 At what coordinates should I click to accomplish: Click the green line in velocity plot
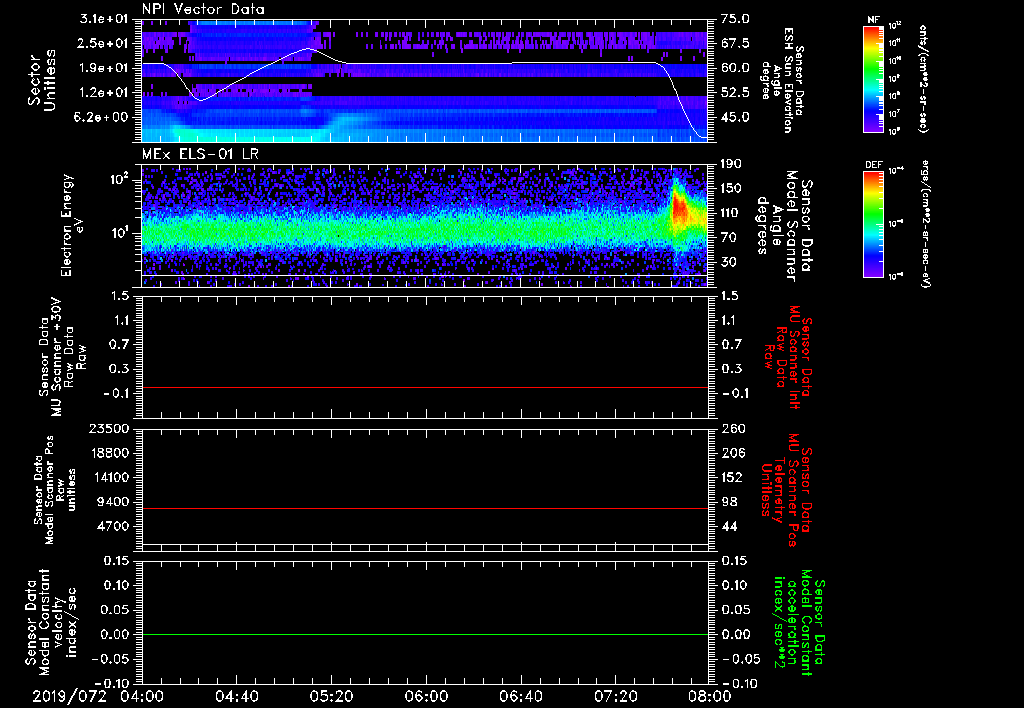(425, 635)
